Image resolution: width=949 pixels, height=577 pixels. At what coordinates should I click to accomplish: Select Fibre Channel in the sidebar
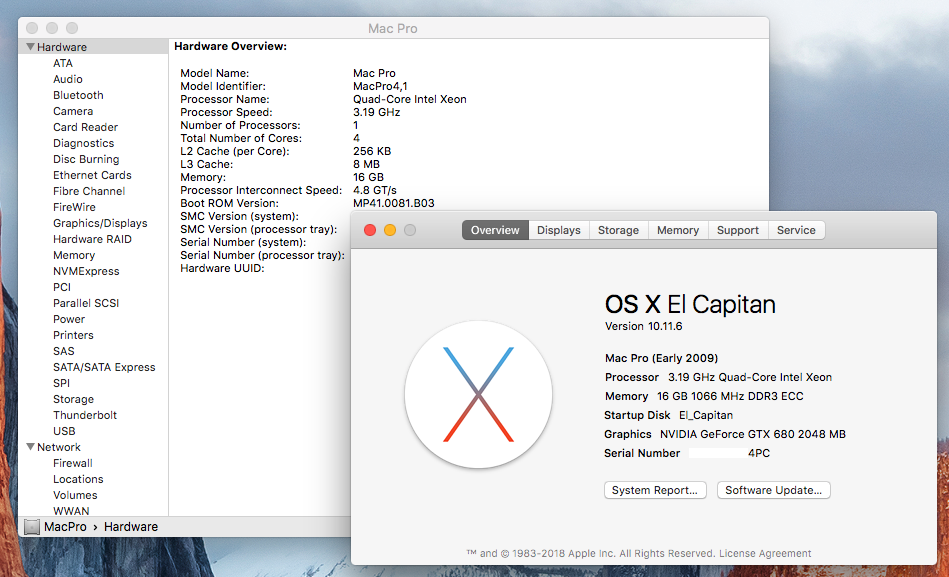coord(89,191)
